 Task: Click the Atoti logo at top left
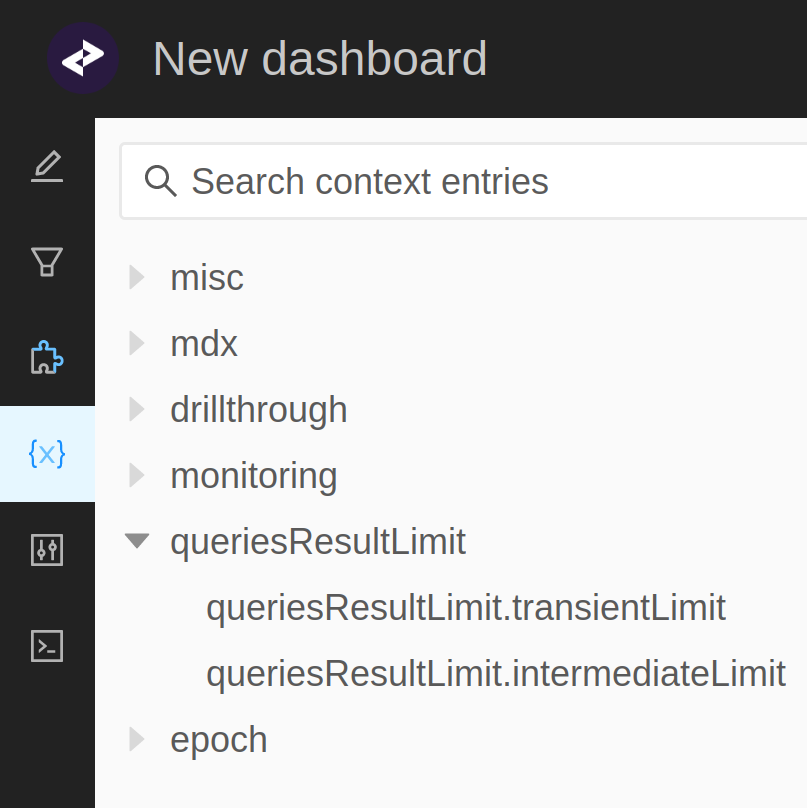83,58
